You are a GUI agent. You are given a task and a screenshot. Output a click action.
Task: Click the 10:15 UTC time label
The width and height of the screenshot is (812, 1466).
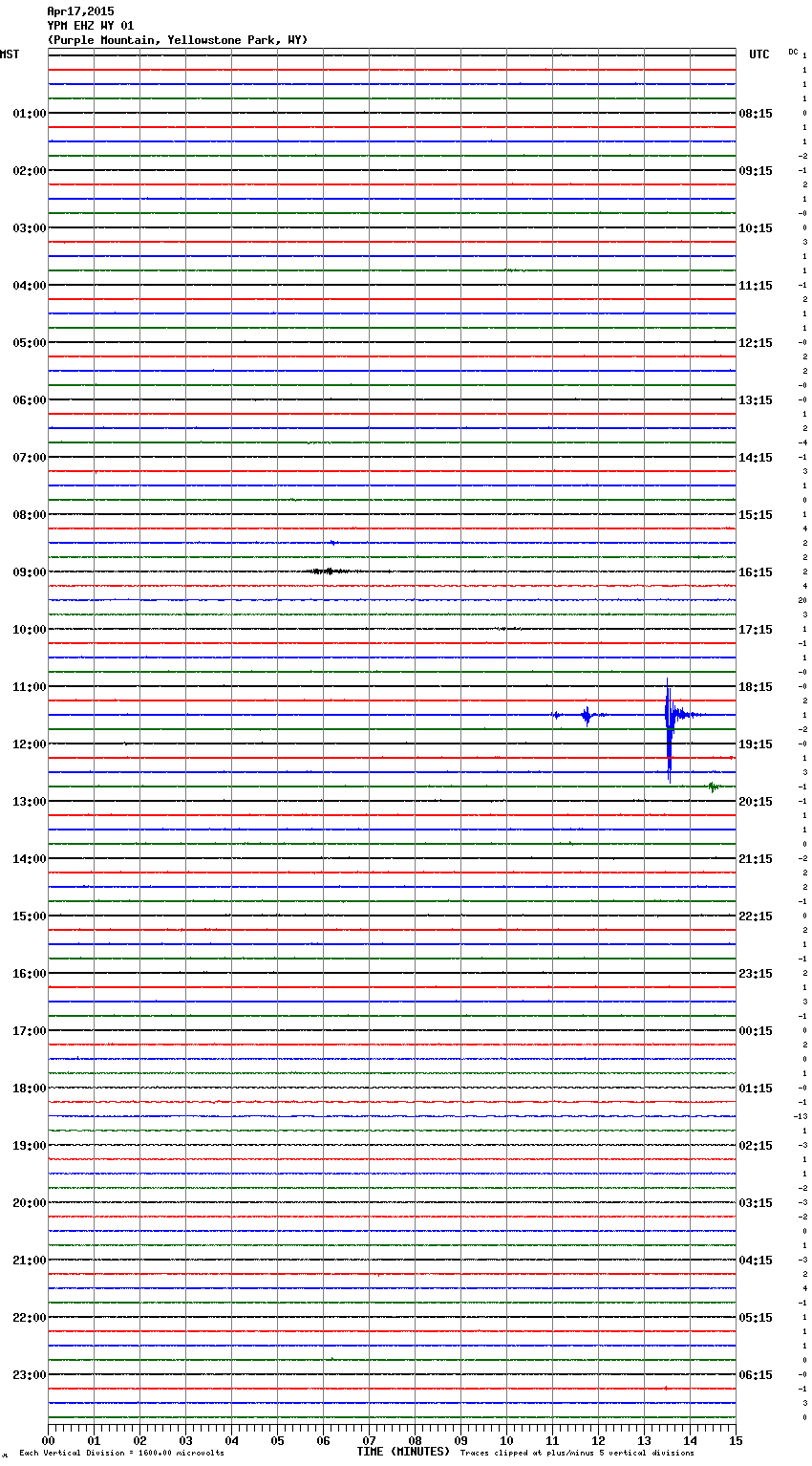coord(756,228)
